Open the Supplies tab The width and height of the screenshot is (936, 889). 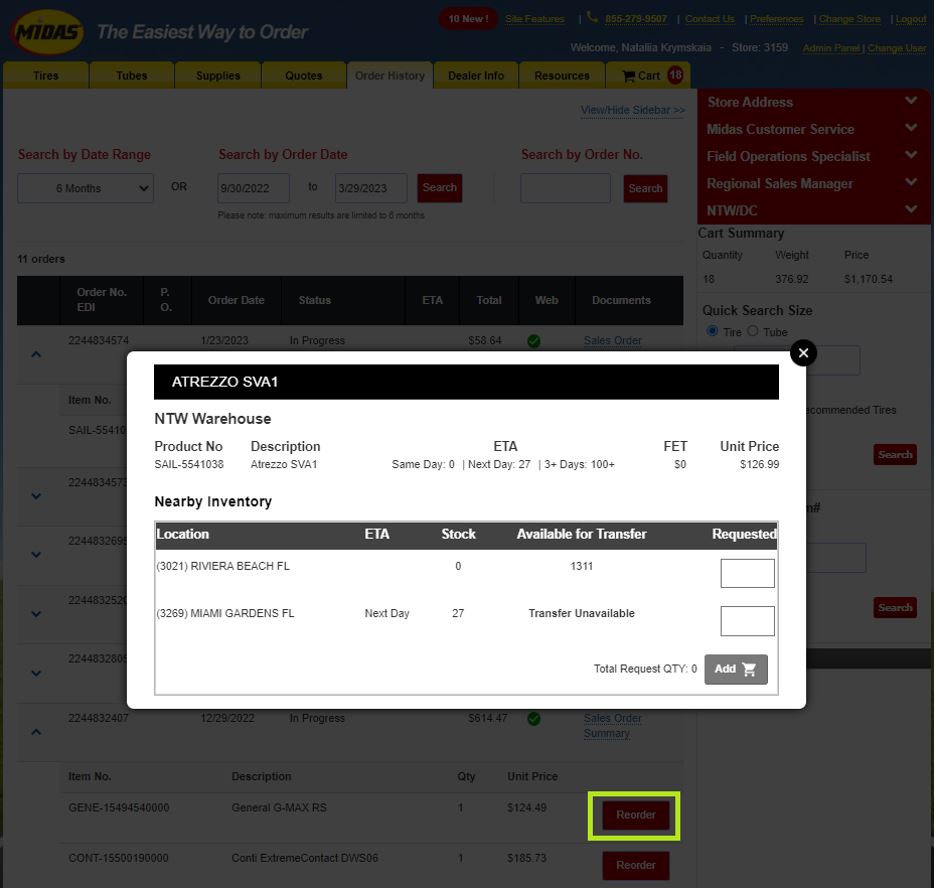point(218,75)
